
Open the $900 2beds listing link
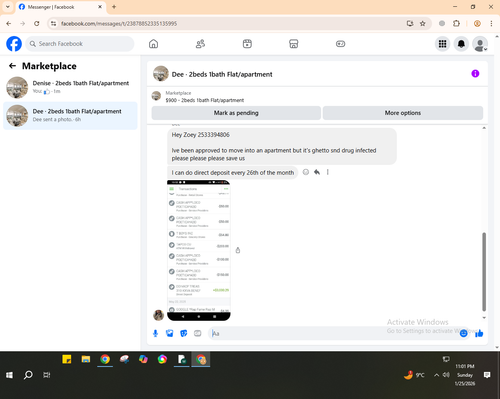coord(205,100)
